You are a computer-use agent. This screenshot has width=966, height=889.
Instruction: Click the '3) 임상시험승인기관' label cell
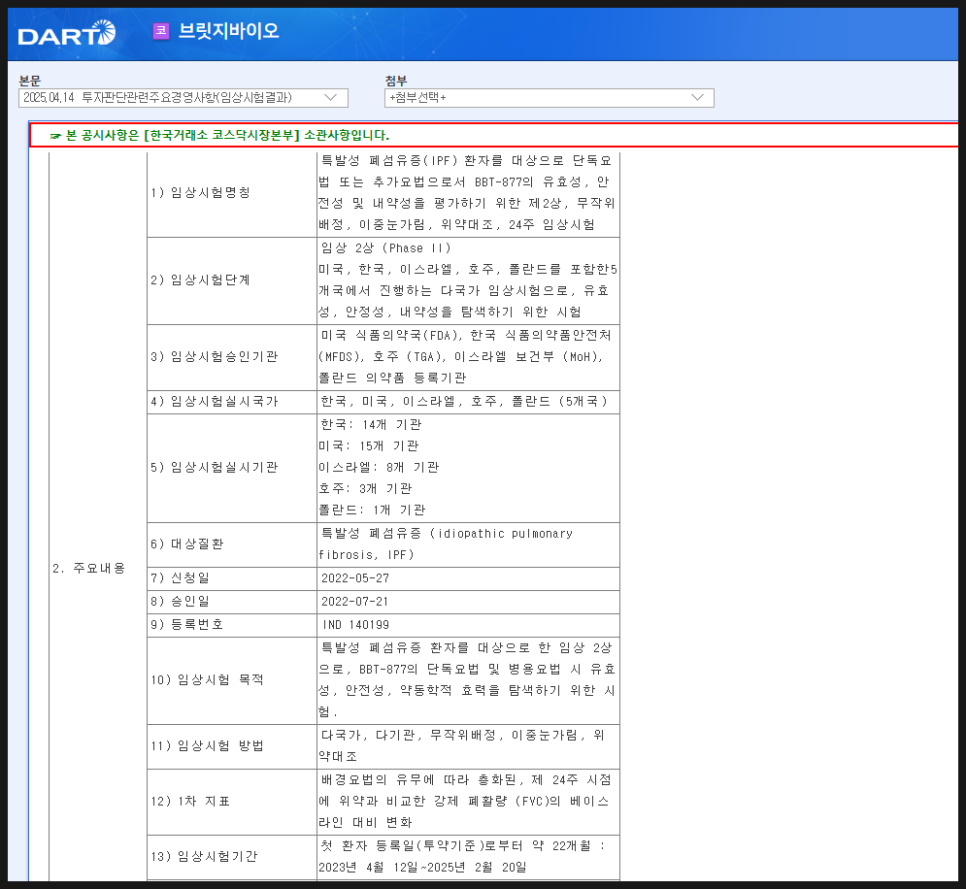tap(232, 357)
